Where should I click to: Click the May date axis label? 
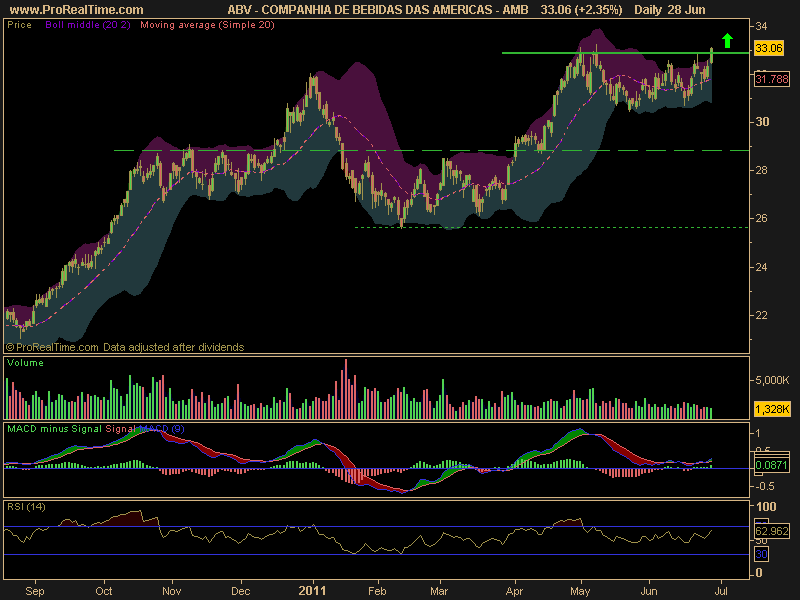(x=580, y=591)
